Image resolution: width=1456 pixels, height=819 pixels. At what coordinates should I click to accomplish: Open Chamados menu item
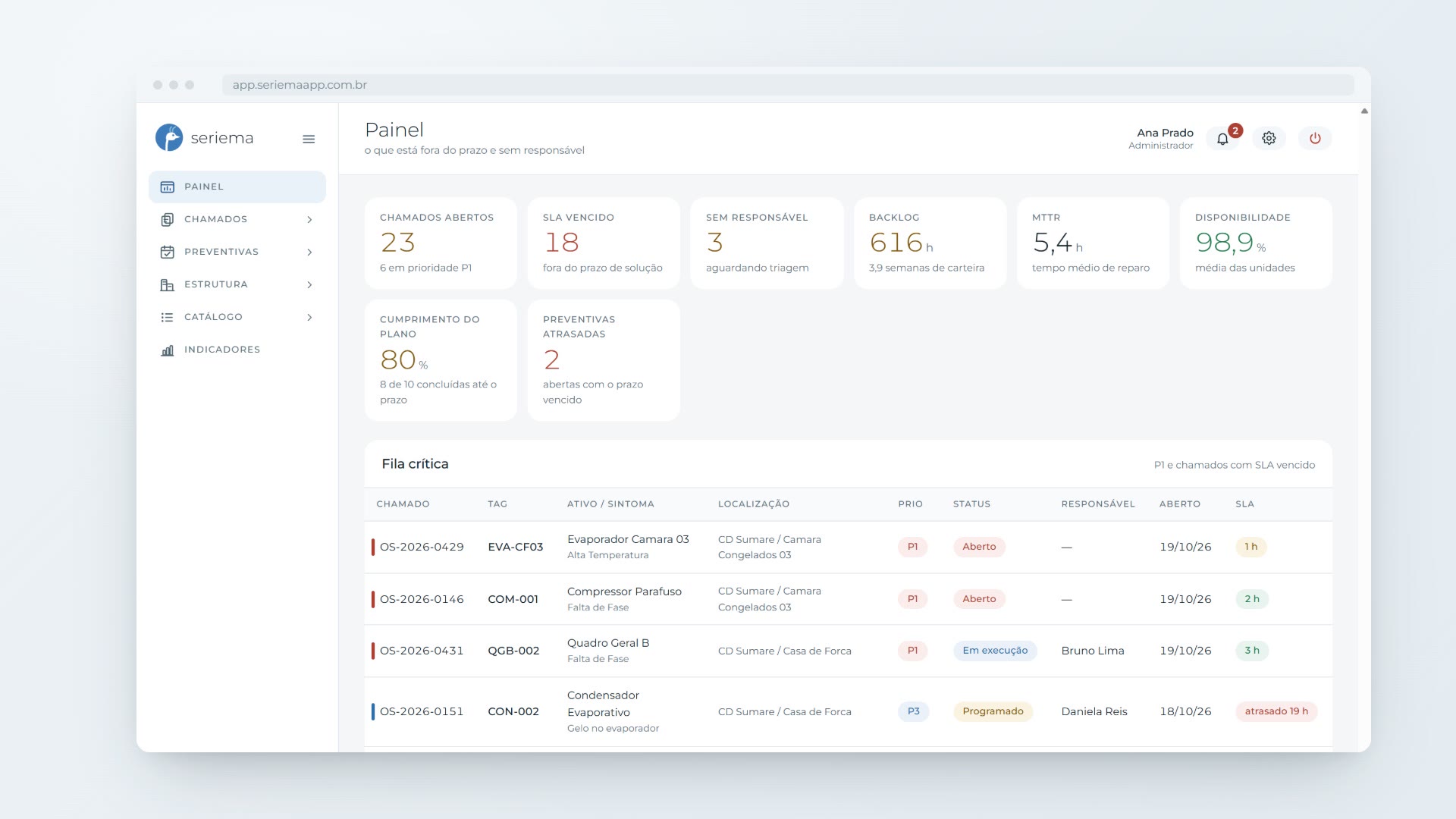tap(237, 219)
